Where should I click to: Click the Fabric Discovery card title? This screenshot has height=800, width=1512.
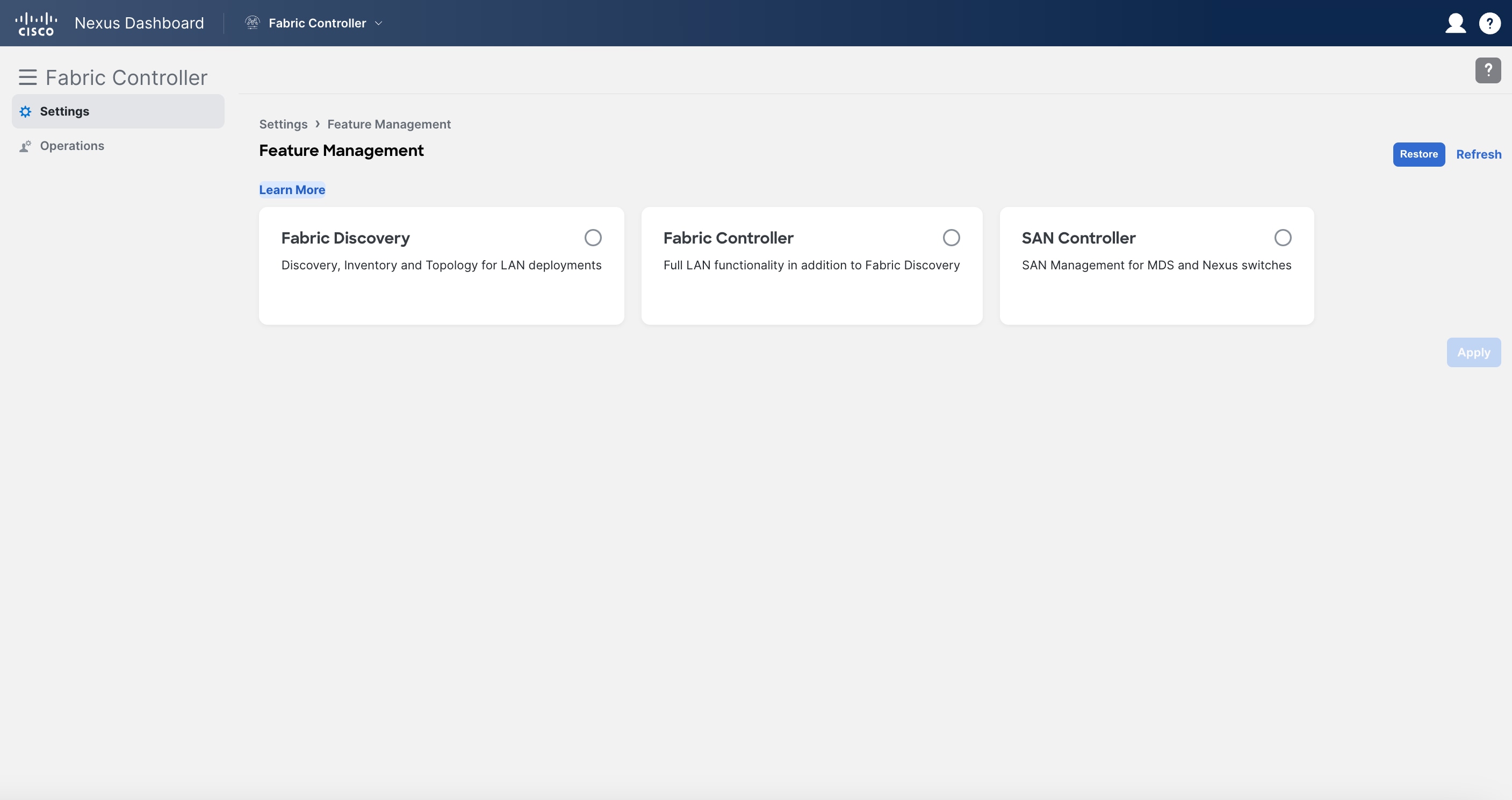pos(345,238)
